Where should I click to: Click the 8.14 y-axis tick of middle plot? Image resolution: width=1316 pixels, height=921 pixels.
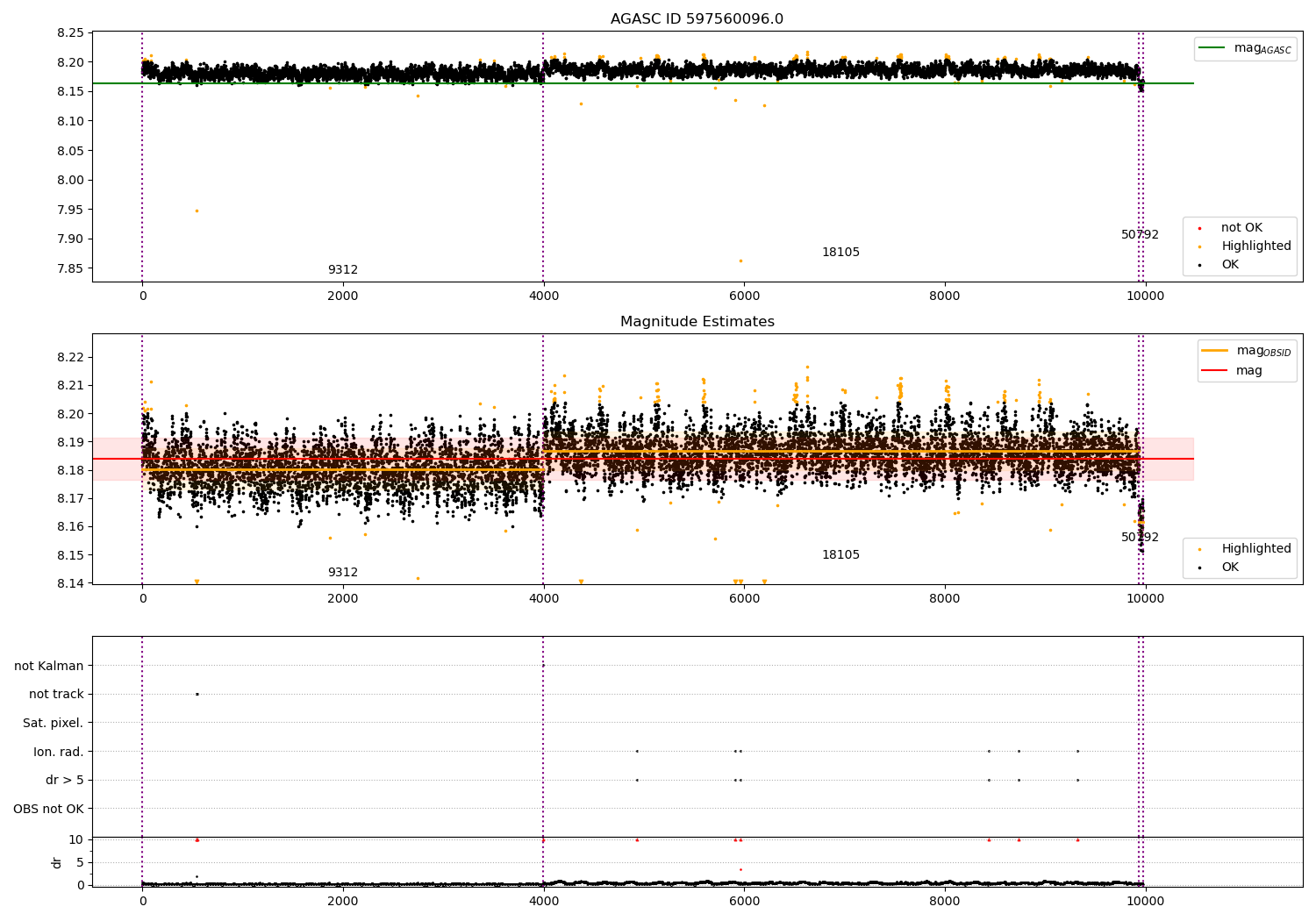(69, 583)
